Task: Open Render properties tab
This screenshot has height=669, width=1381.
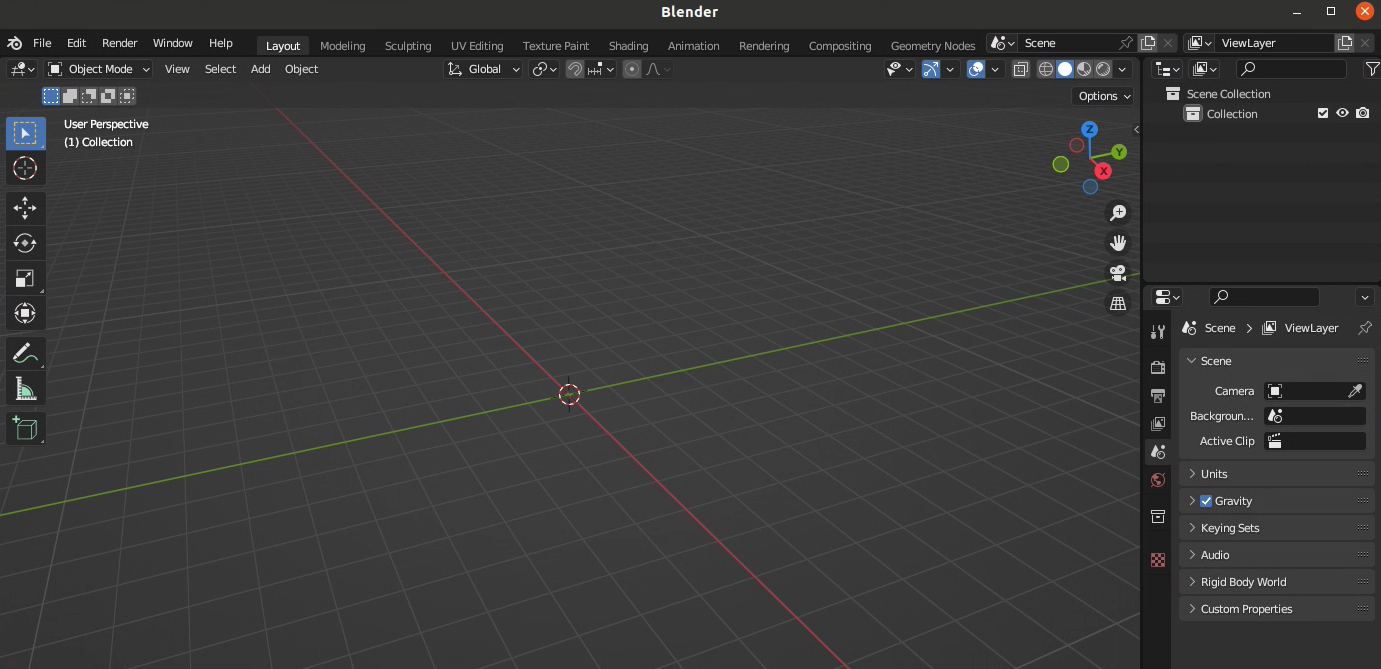Action: (1158, 367)
